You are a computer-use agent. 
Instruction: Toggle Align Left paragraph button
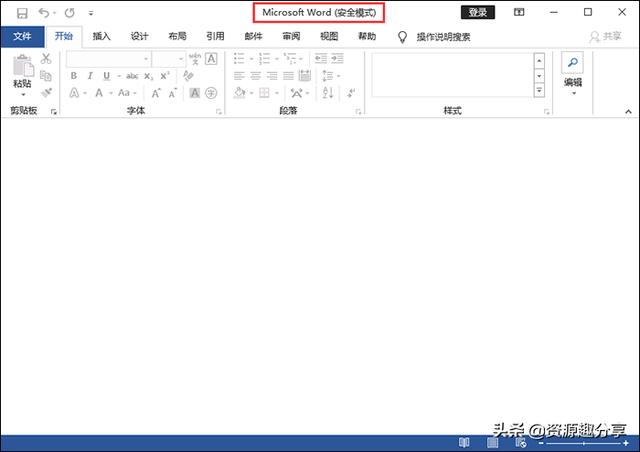(x=239, y=76)
